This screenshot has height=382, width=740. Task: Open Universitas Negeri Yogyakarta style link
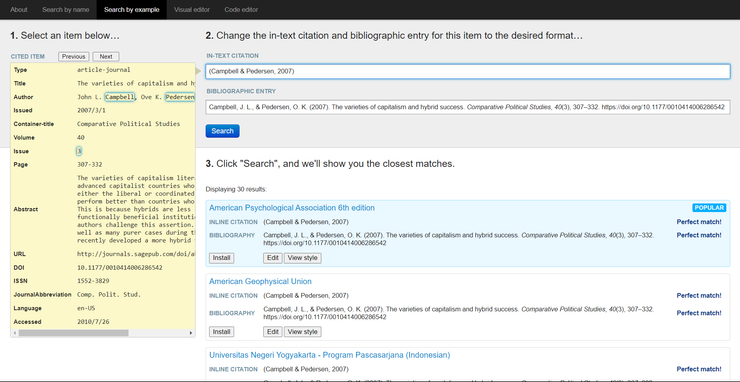[329, 355]
